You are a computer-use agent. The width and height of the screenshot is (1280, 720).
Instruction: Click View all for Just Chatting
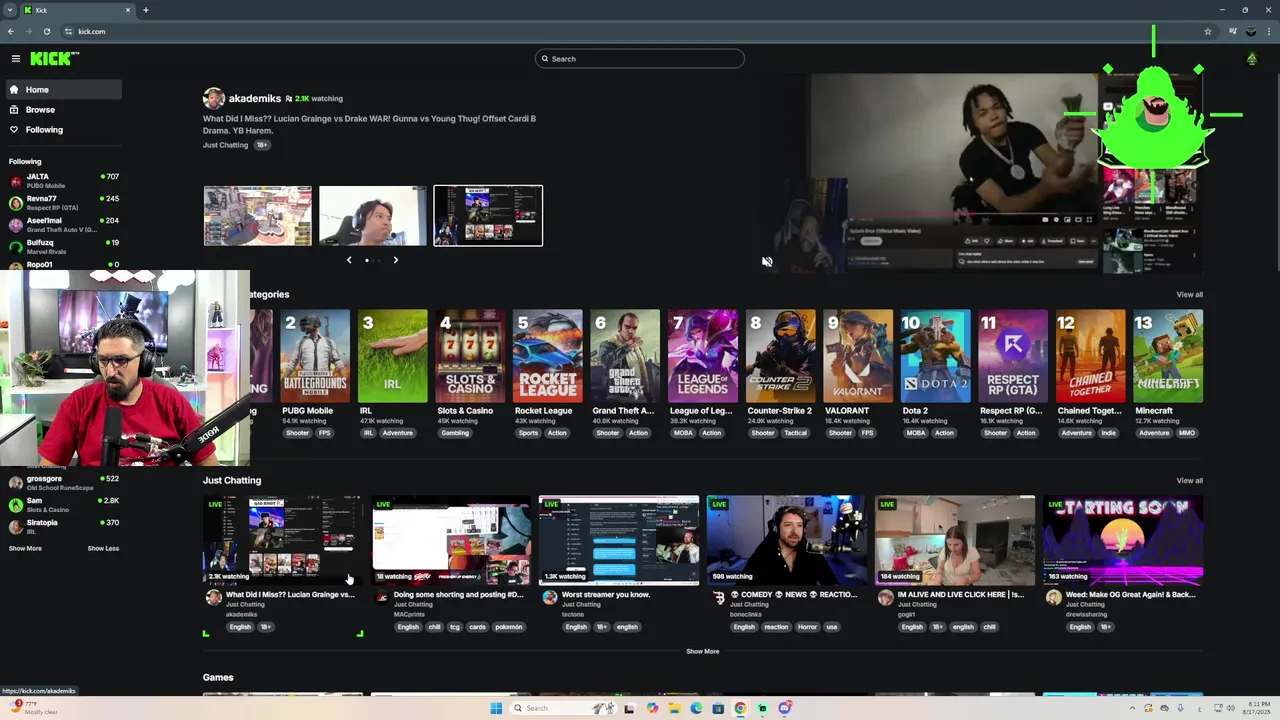point(1189,481)
